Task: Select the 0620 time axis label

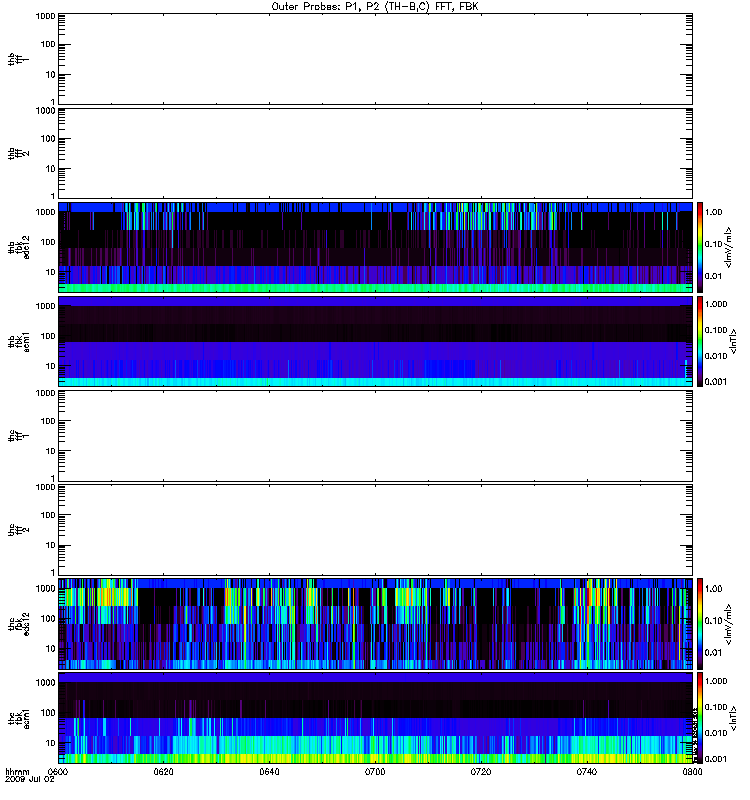Action: tap(163, 772)
